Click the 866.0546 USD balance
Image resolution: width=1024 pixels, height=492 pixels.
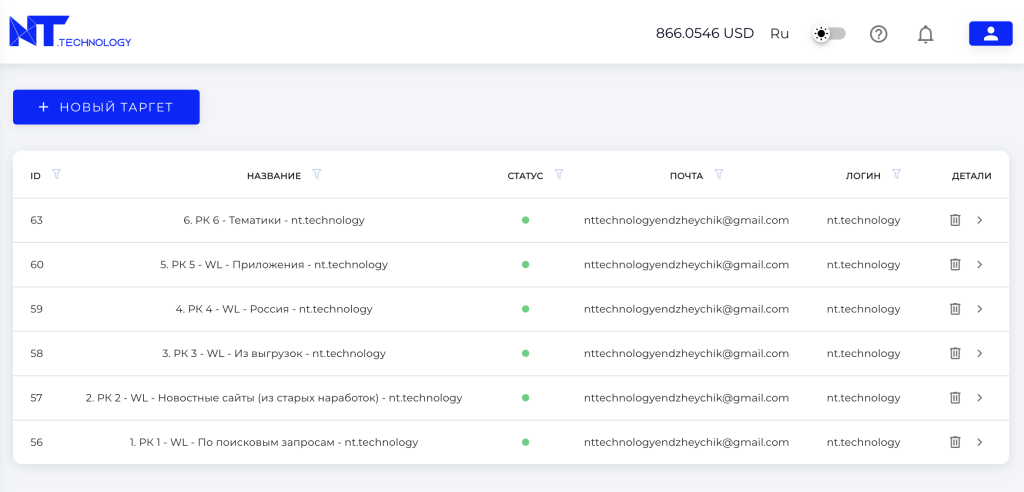705,33
